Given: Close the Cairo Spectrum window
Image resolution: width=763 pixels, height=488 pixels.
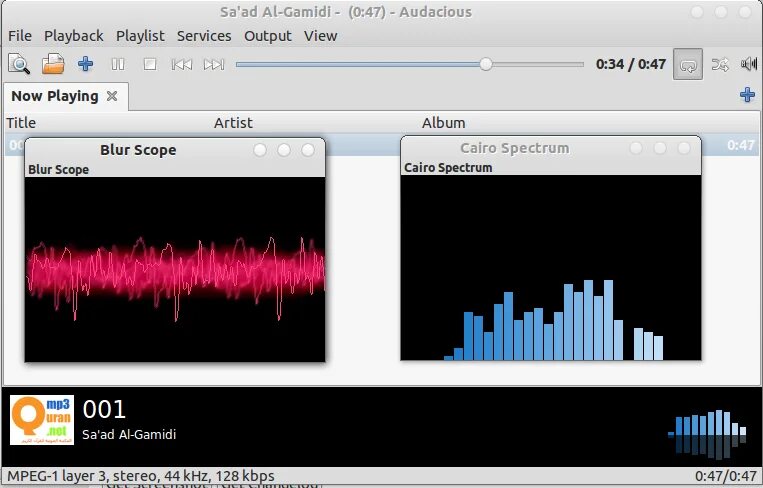Looking at the screenshot, I should pyautogui.click(x=684, y=148).
